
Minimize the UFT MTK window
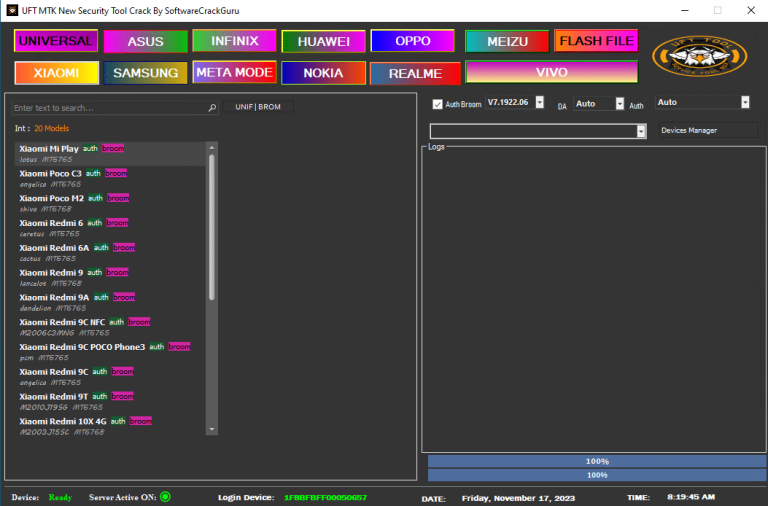click(x=685, y=10)
